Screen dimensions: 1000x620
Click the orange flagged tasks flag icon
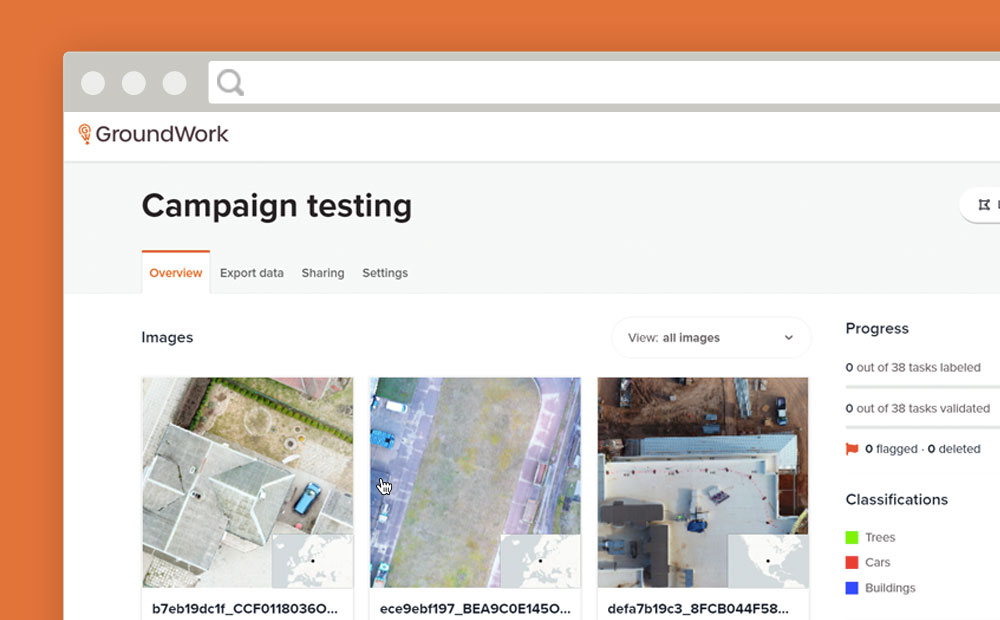pos(852,449)
